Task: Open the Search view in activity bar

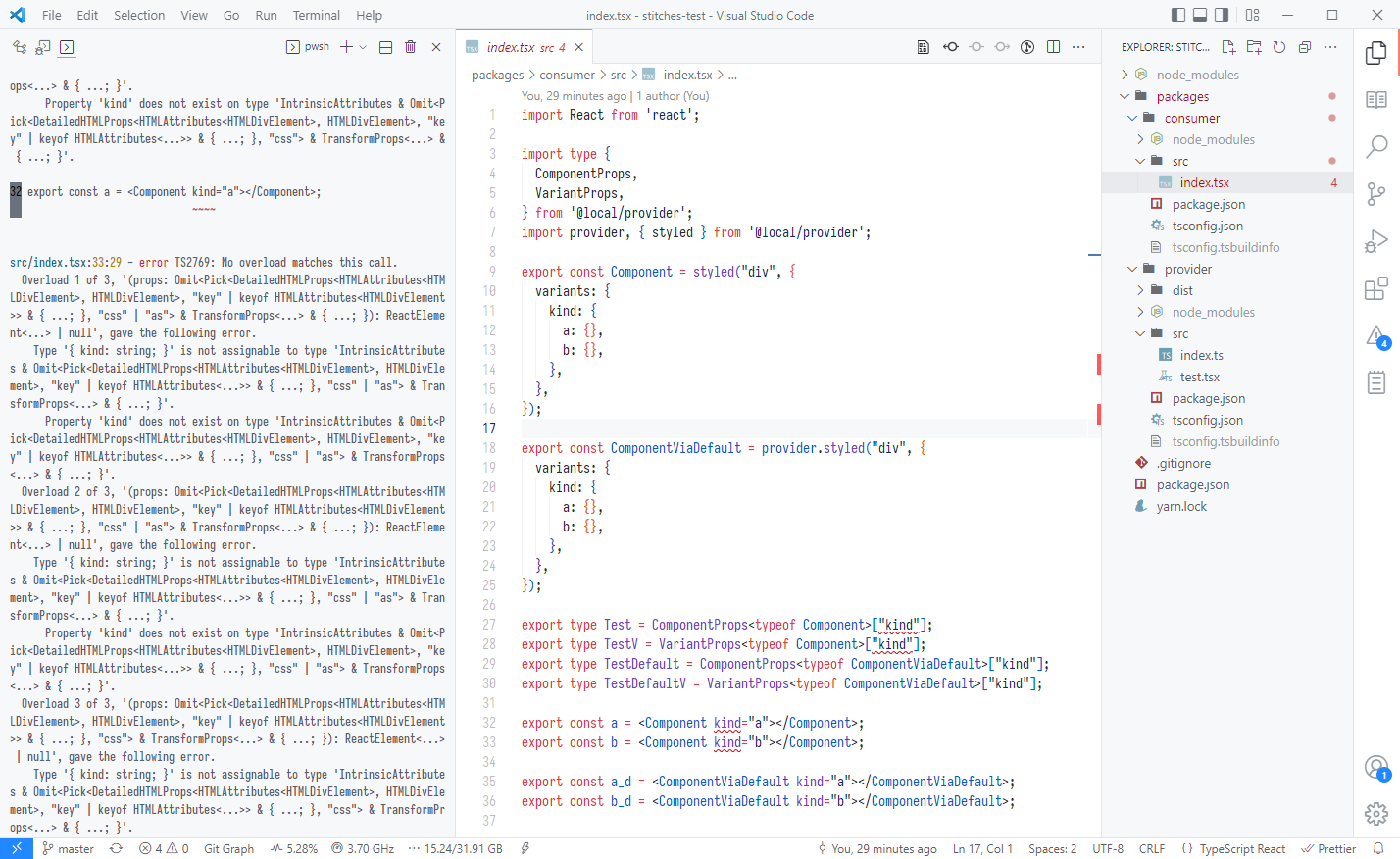Action: pos(1376,146)
